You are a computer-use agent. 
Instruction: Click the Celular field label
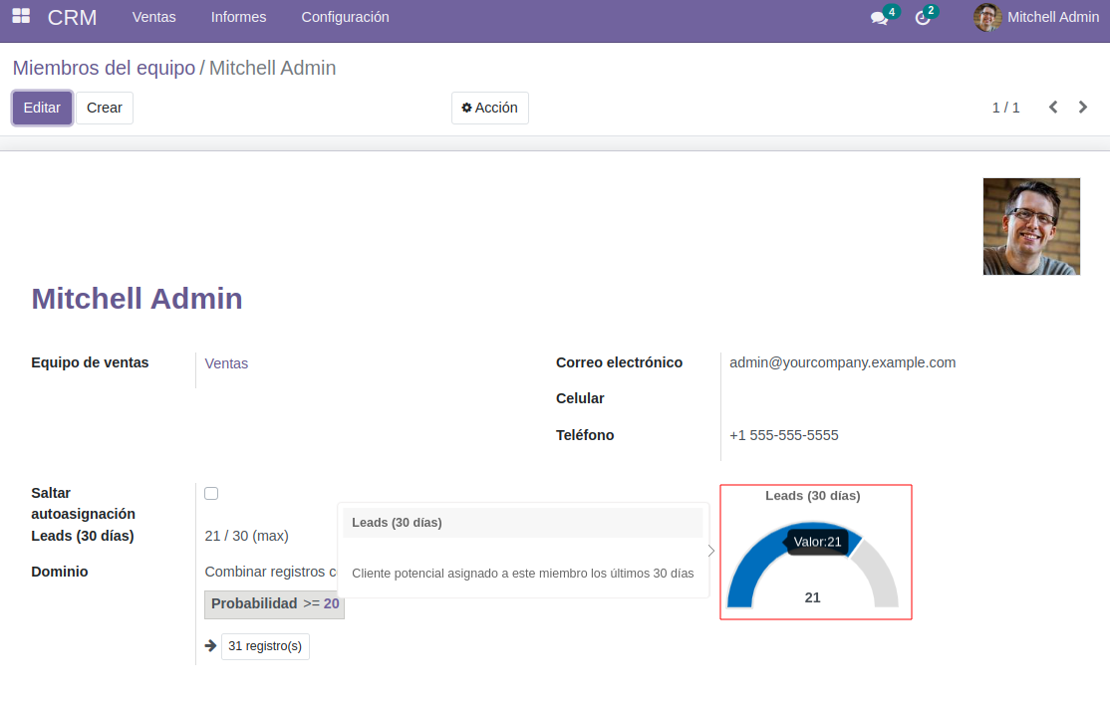(x=580, y=398)
